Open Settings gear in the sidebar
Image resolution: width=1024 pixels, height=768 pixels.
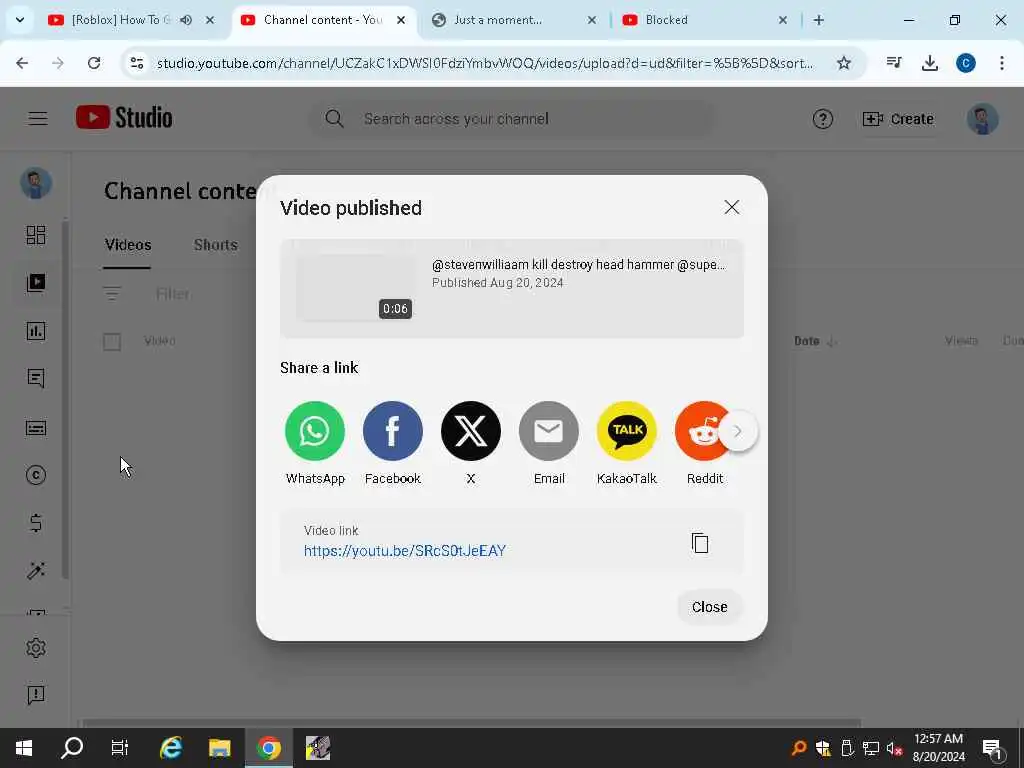36,648
